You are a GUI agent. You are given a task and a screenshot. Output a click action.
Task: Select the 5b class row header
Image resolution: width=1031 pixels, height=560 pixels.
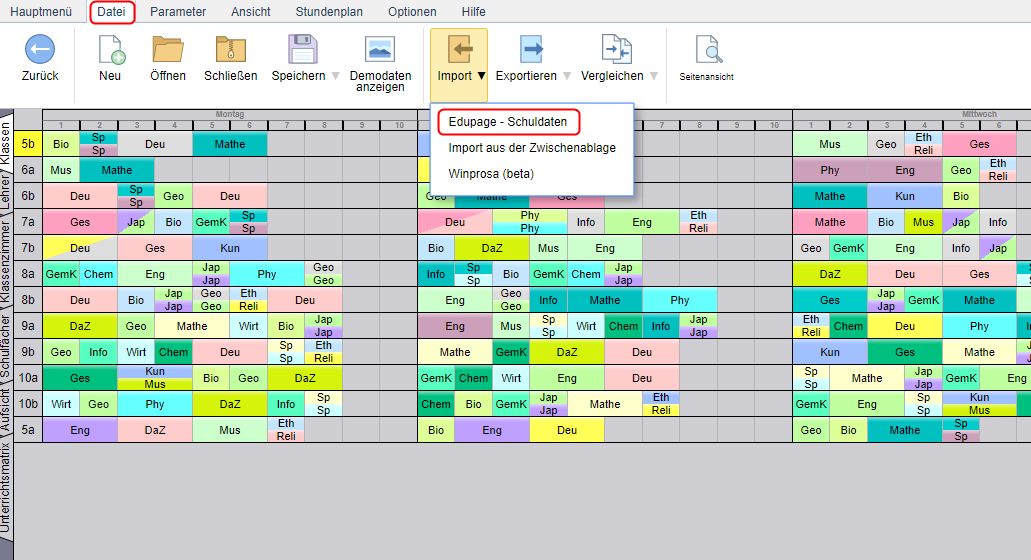(x=27, y=144)
